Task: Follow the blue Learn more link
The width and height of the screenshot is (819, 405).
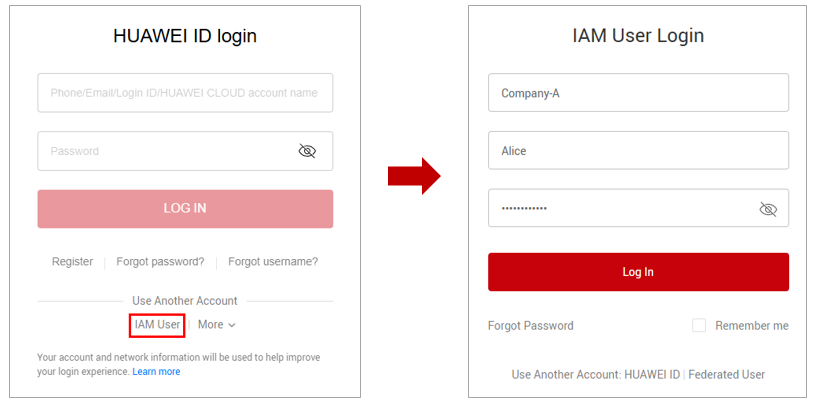Action: click(156, 372)
